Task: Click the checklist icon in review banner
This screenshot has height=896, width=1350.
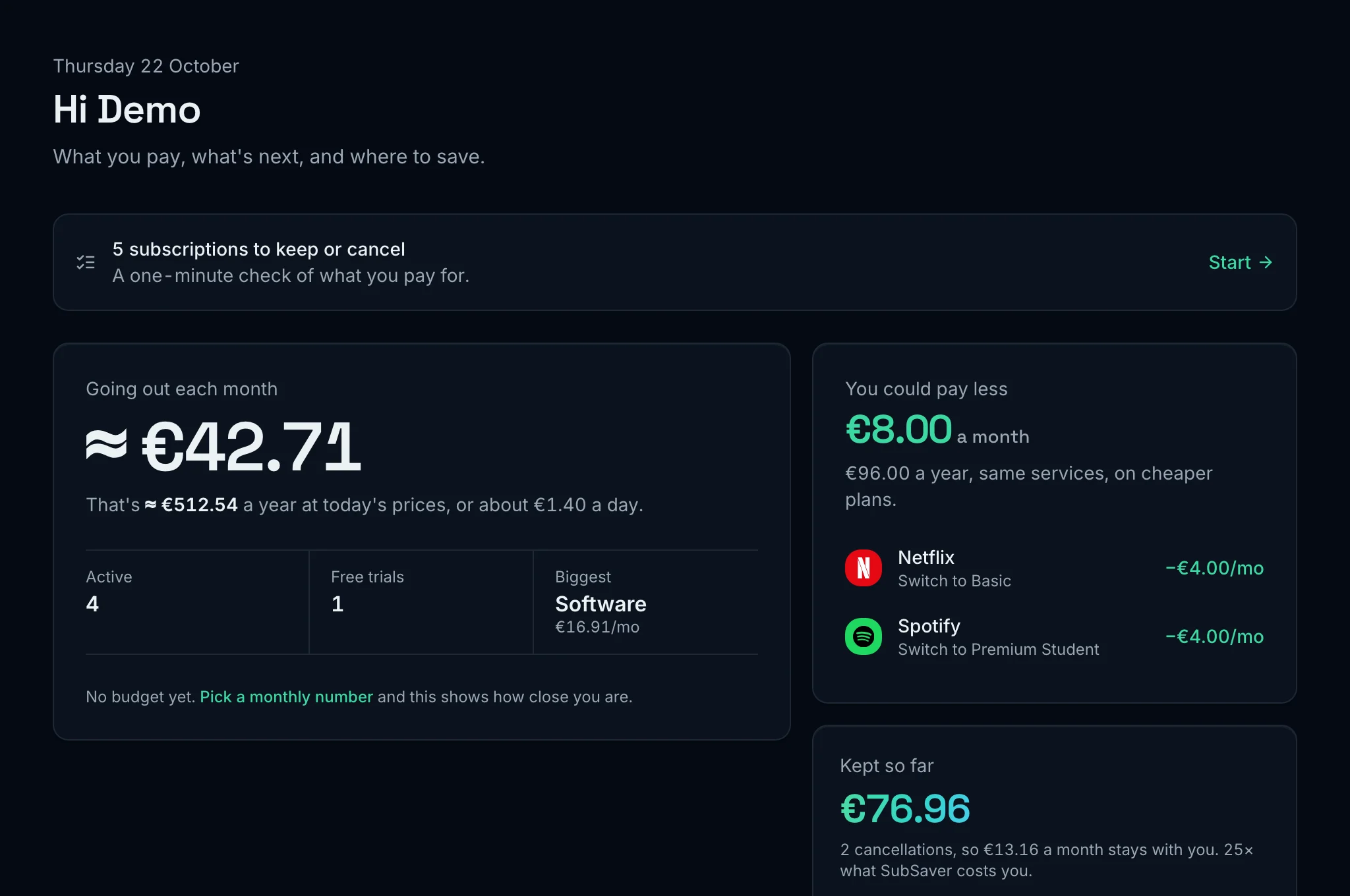Action: pos(86,262)
